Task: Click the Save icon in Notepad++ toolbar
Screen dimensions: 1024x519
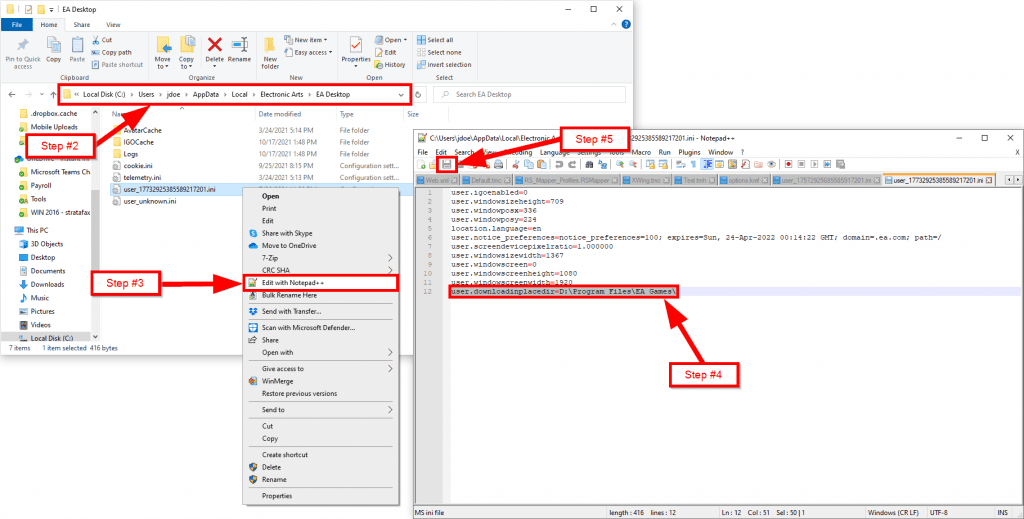Action: pos(447,165)
